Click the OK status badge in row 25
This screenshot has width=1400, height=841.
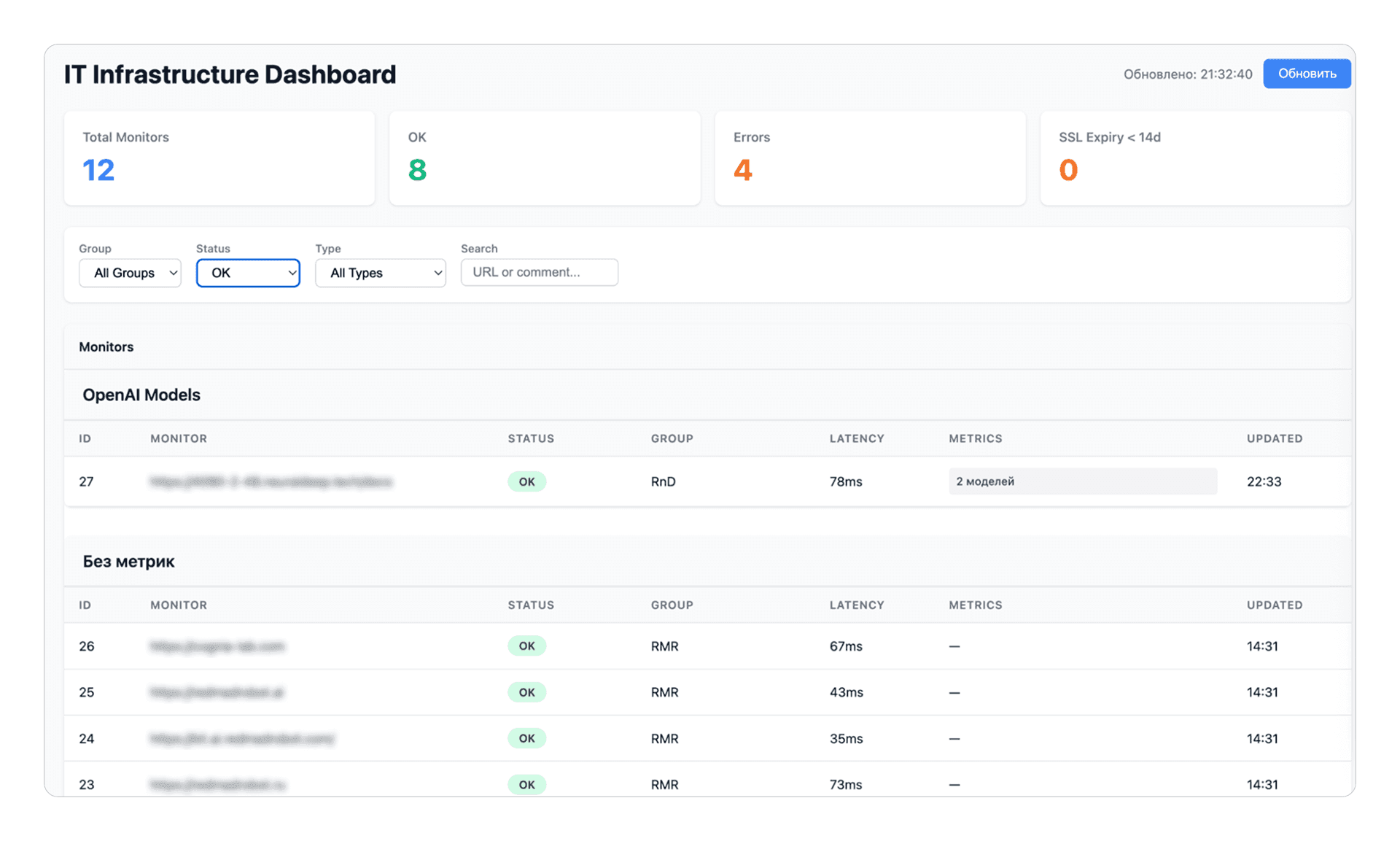click(x=526, y=692)
